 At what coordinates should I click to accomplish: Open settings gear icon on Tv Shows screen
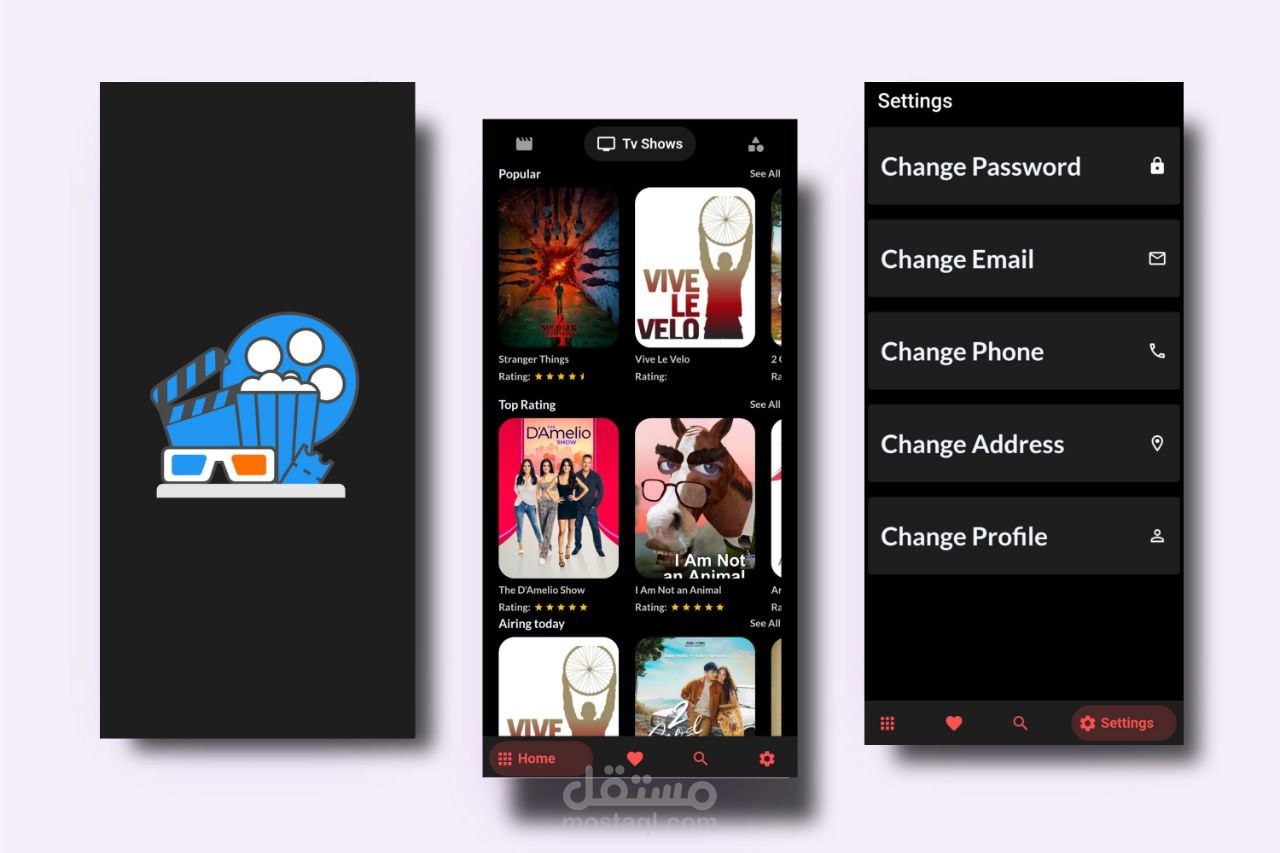767,759
